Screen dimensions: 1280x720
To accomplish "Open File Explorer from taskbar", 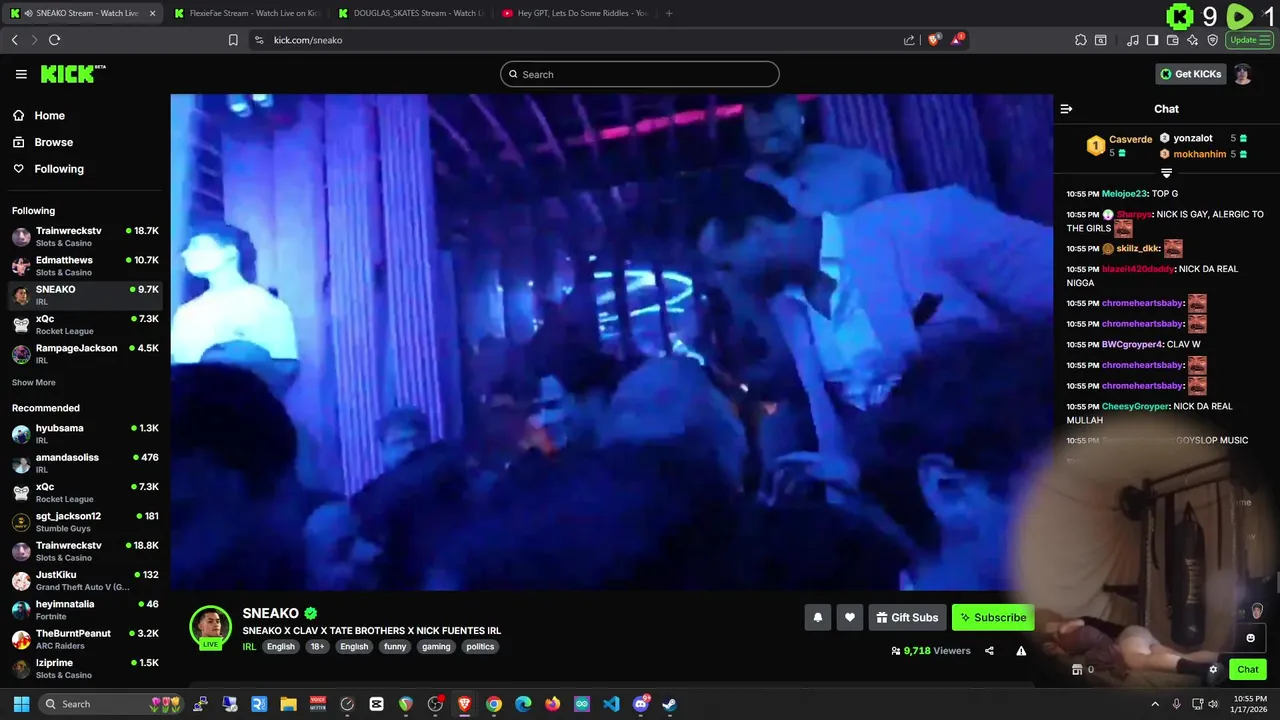I will pyautogui.click(x=288, y=704).
